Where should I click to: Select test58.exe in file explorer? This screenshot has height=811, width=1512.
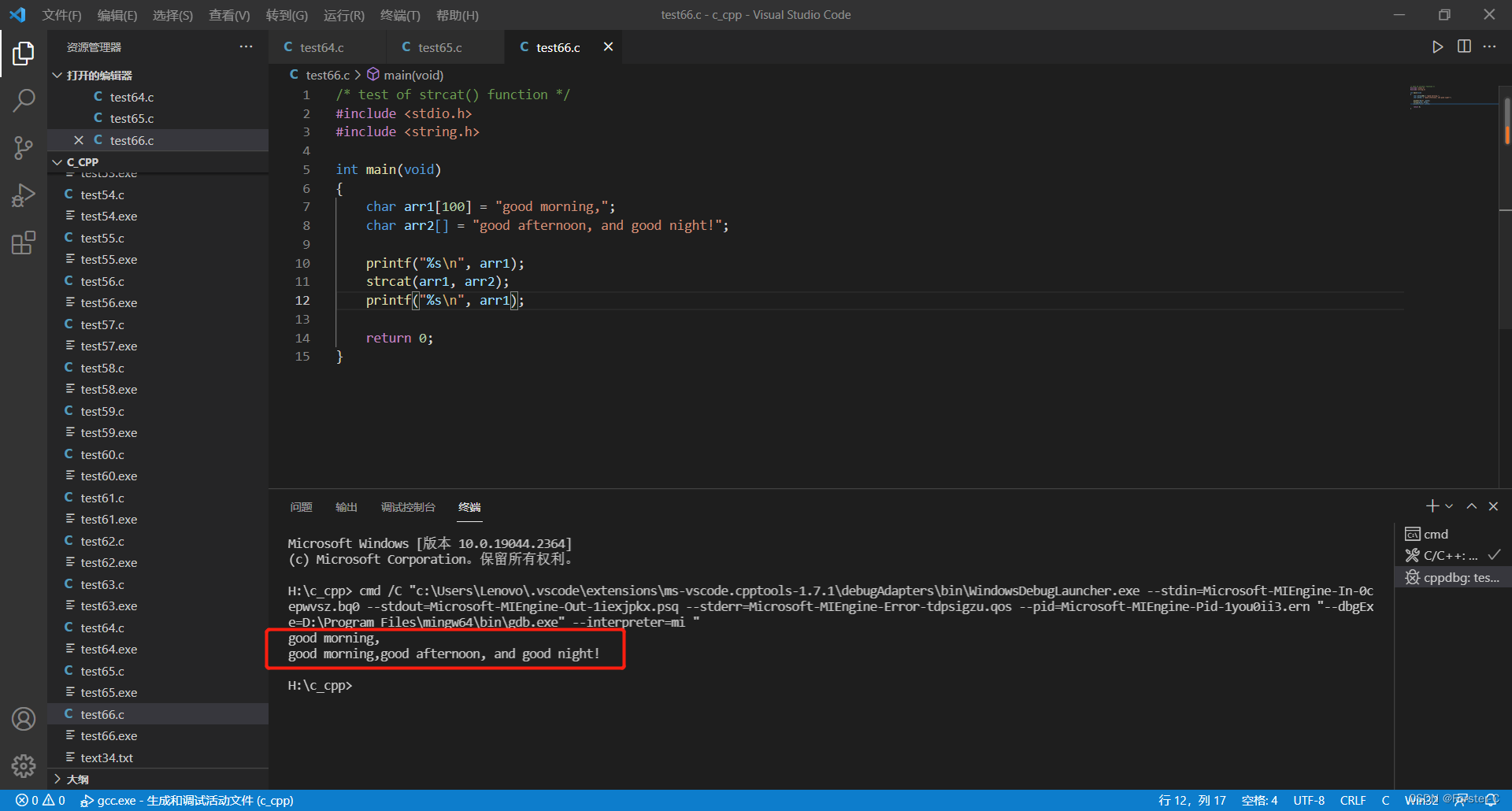coord(157,390)
